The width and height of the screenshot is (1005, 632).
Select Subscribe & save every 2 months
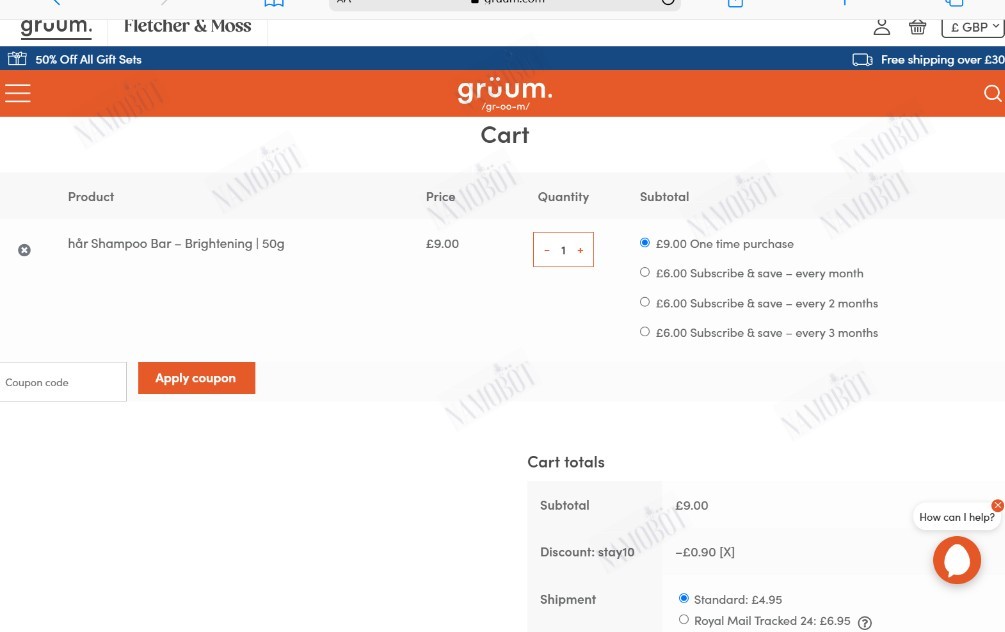[645, 302]
